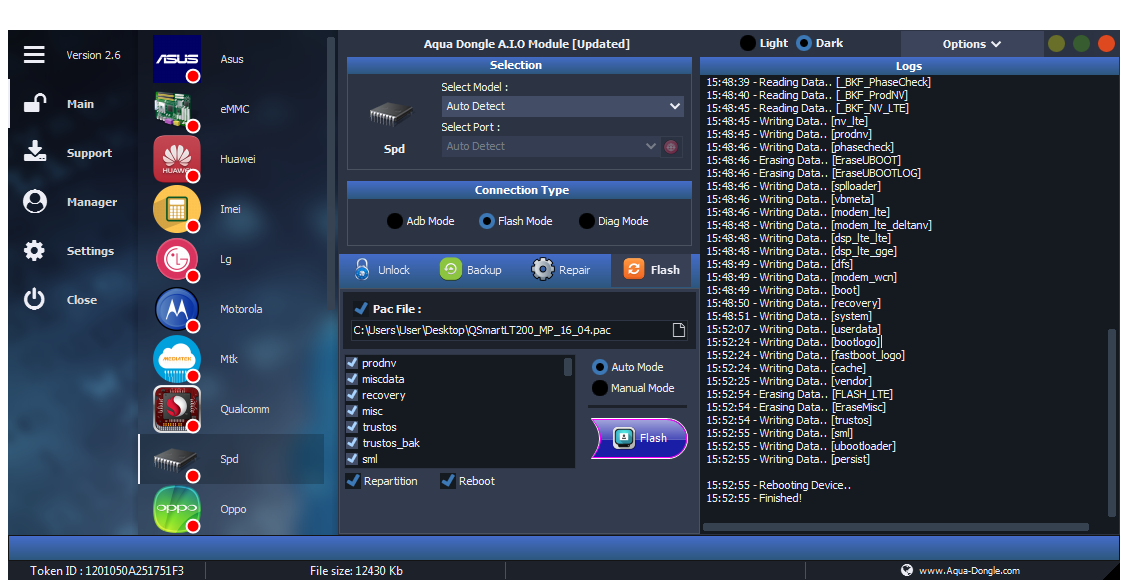Click the partition list scrollbar

(568, 367)
